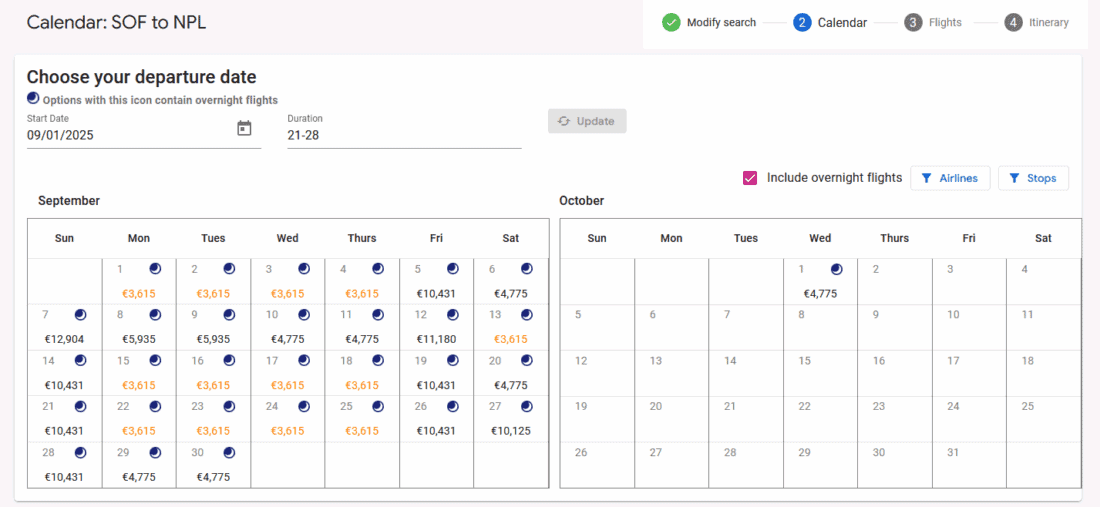Open the Start Date calendar picker icon

click(x=244, y=128)
